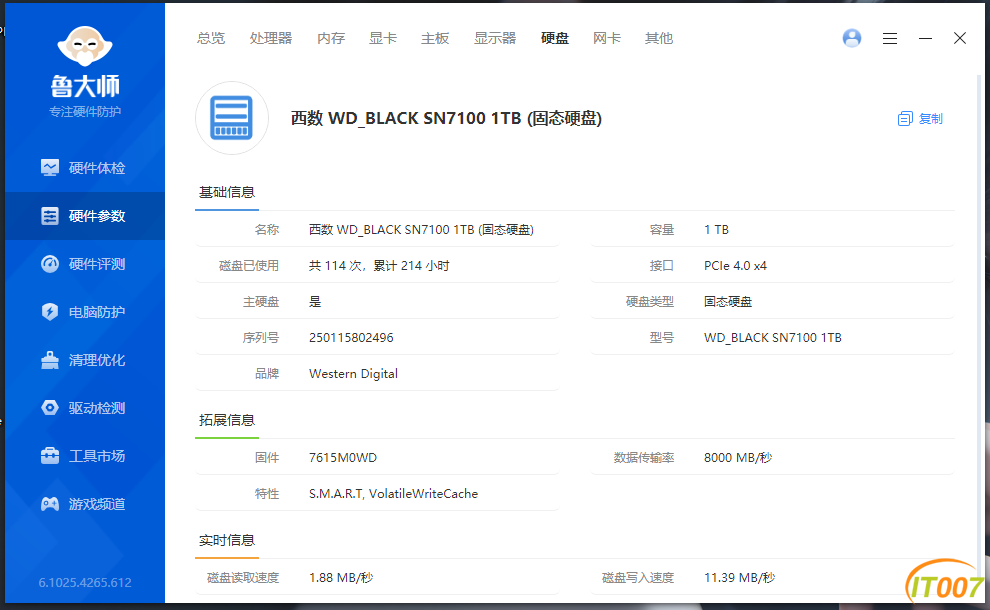Switch to 显示器 tab
990x610 pixels.
click(x=495, y=39)
